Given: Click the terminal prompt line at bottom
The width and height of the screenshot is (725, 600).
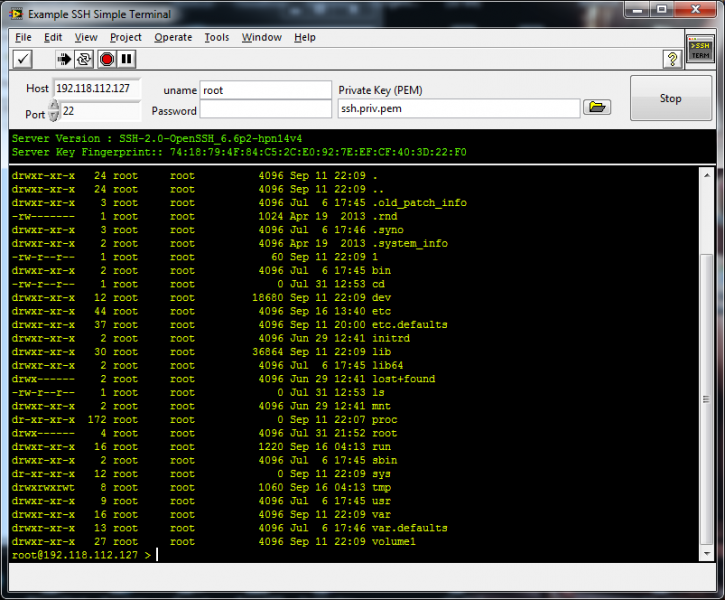Looking at the screenshot, I should tap(300, 554).
